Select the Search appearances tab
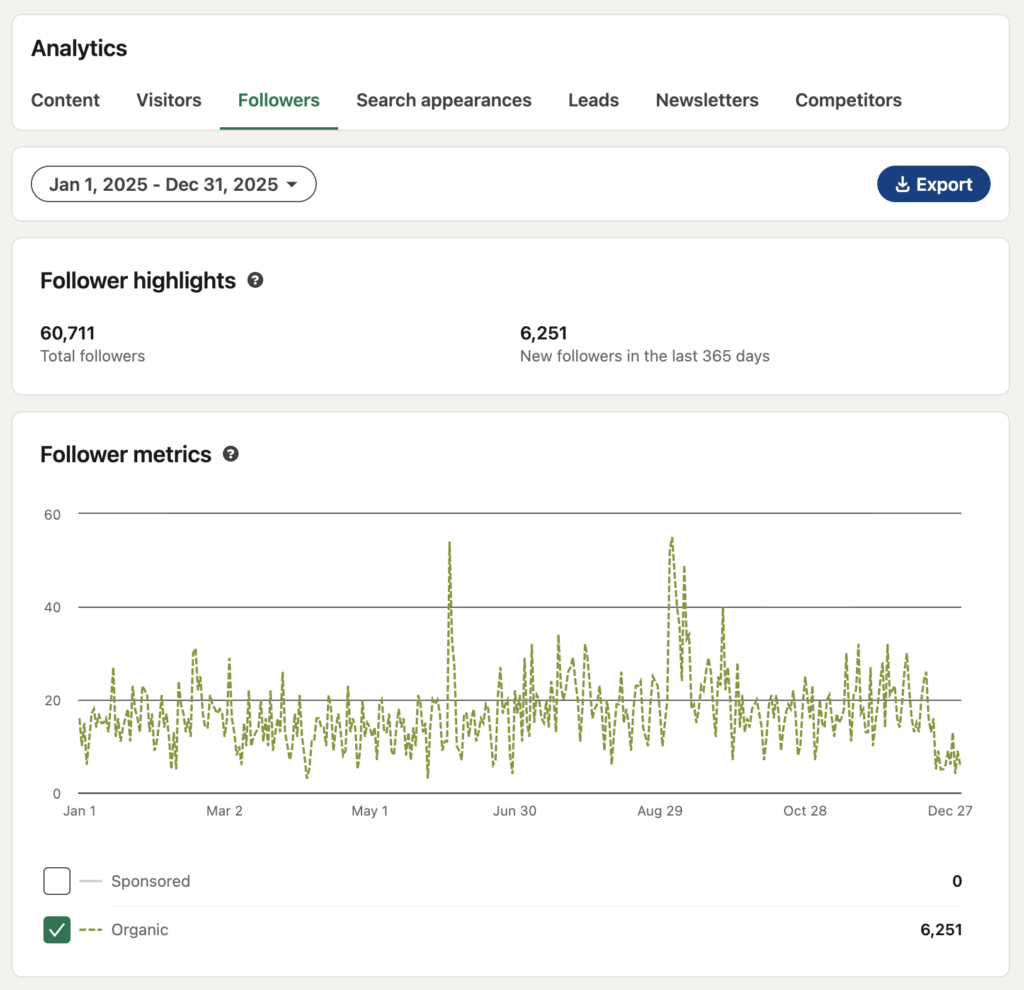This screenshot has width=1024, height=990. coord(444,100)
